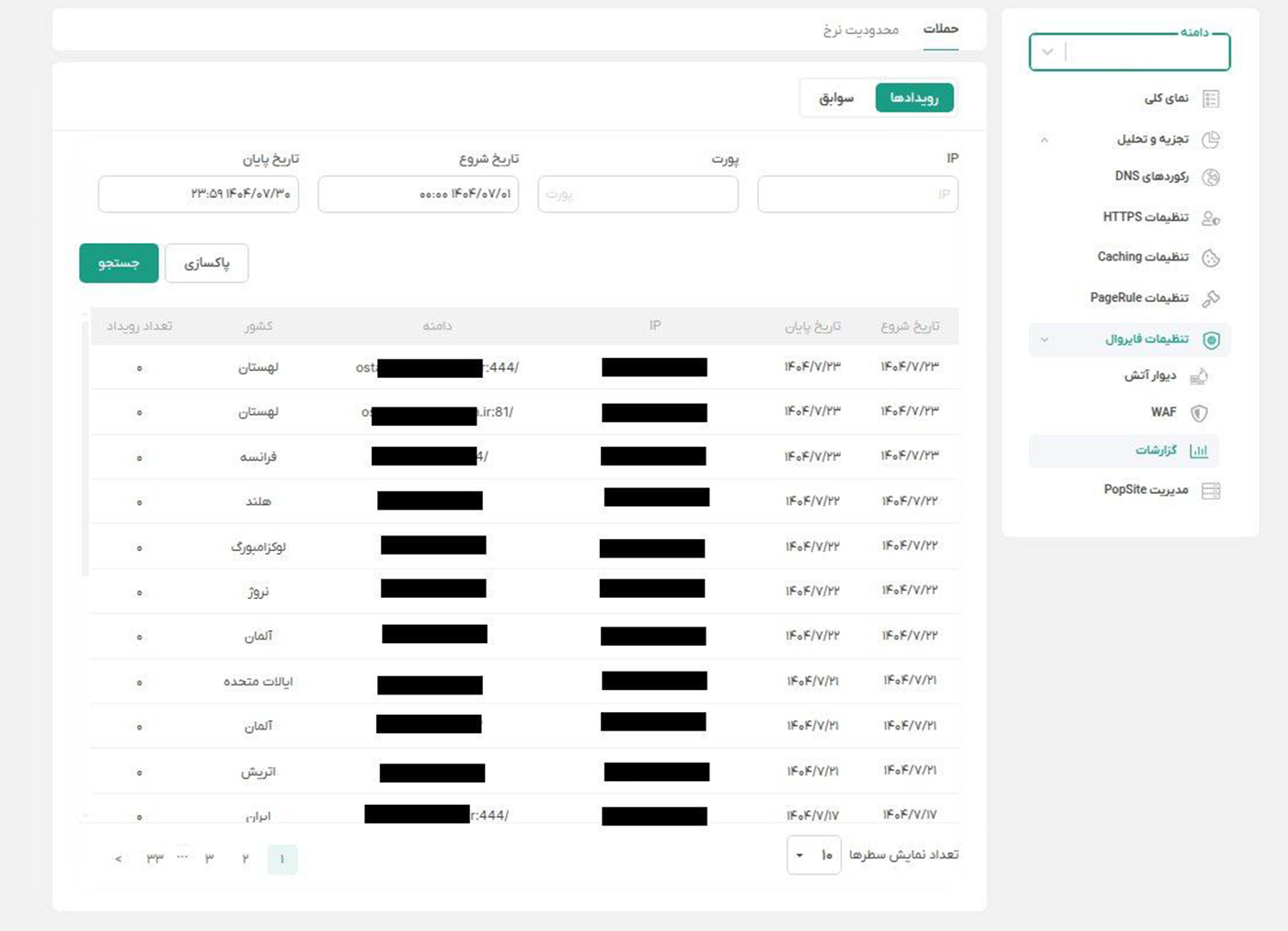Click the تنظیمات HTTPS lock icon

pyautogui.click(x=1211, y=218)
